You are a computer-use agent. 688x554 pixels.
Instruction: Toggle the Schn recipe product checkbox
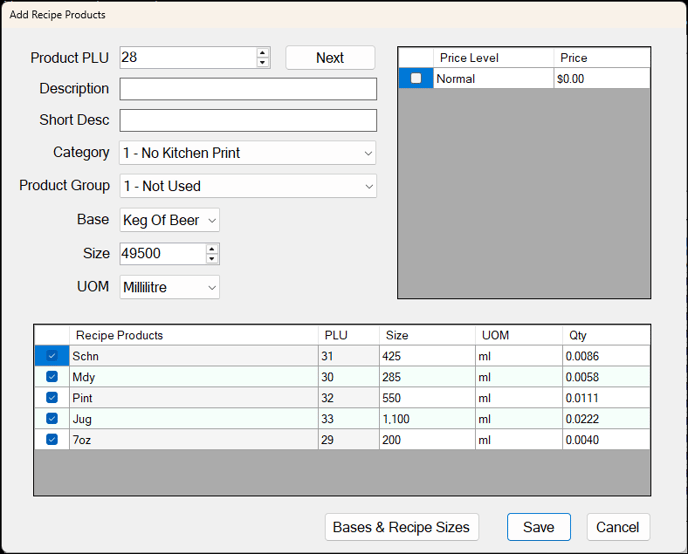click(52, 356)
